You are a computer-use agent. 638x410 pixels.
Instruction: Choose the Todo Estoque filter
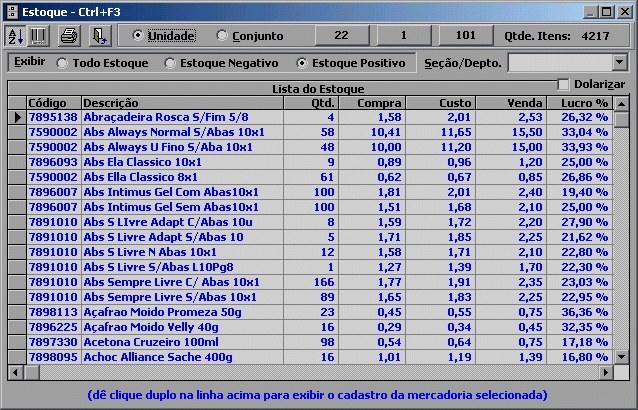[63, 63]
